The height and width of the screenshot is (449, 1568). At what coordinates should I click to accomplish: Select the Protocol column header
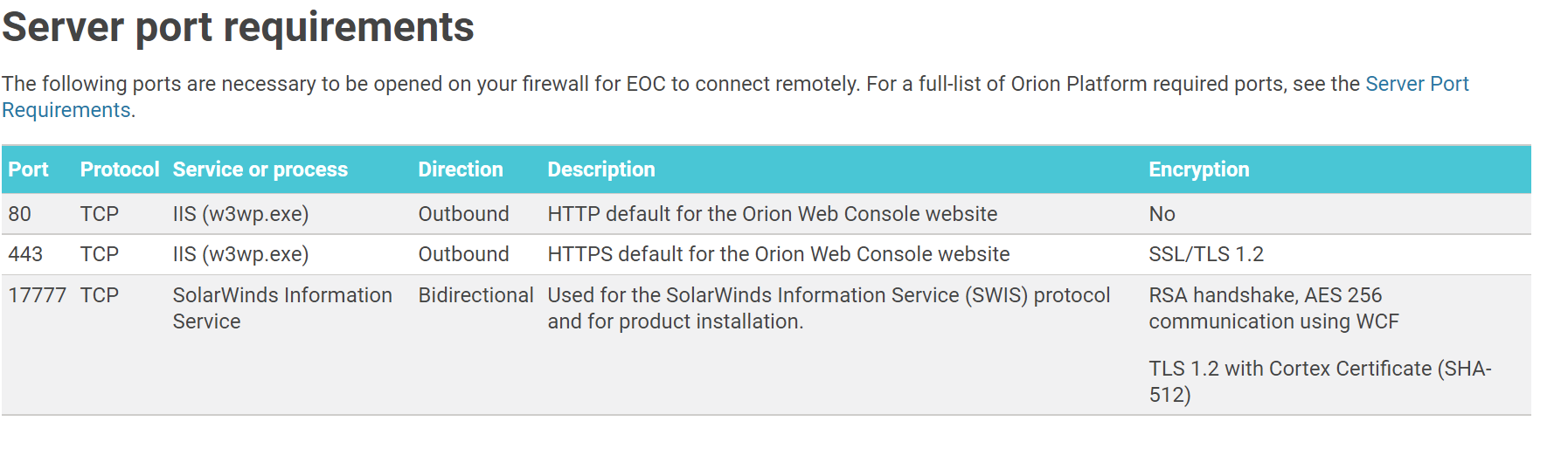[120, 169]
